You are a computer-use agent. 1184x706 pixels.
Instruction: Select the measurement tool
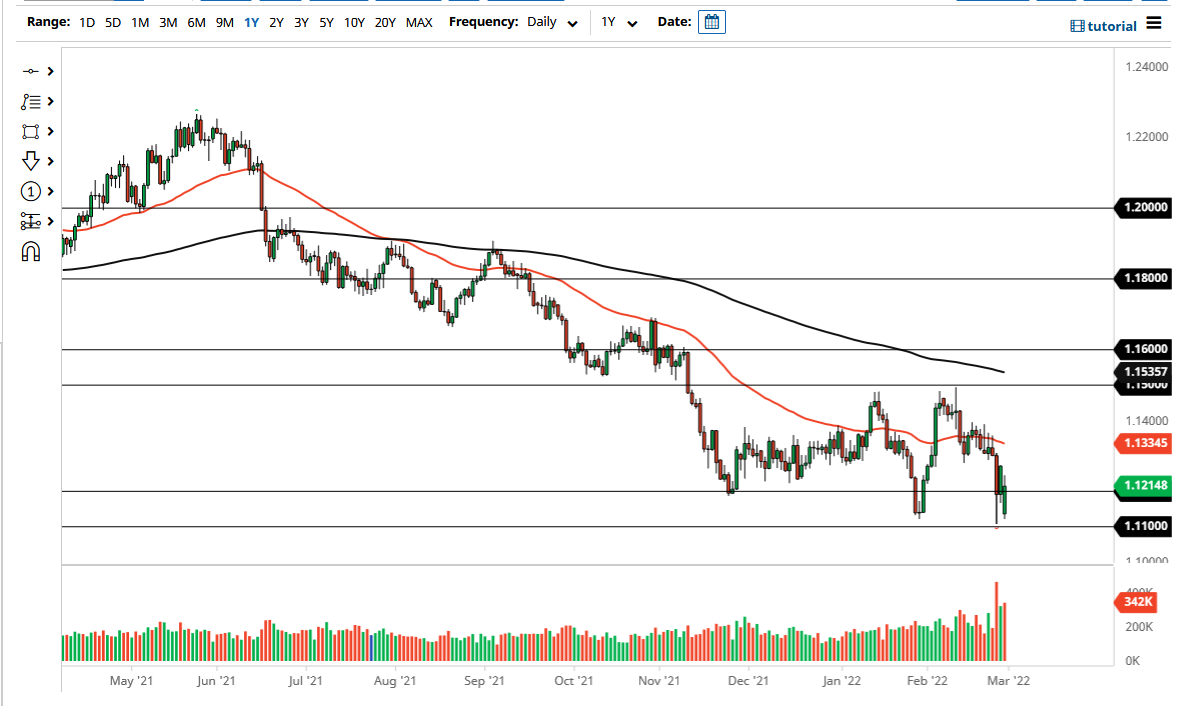pyautogui.click(x=30, y=221)
